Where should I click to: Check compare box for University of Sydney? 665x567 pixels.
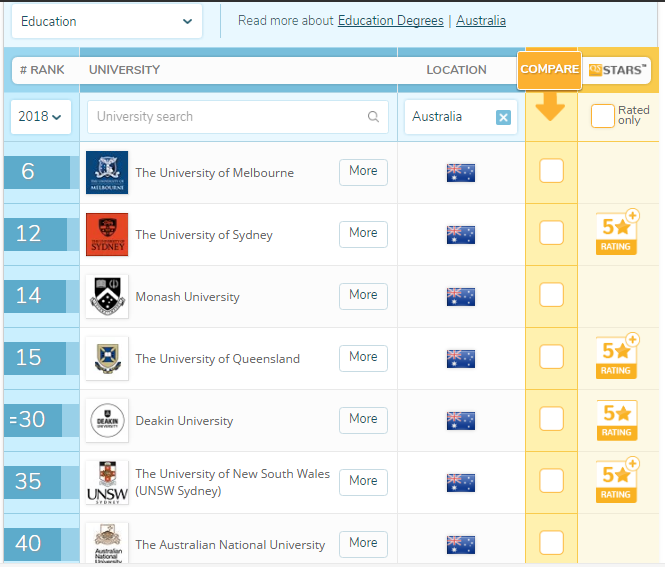(551, 232)
